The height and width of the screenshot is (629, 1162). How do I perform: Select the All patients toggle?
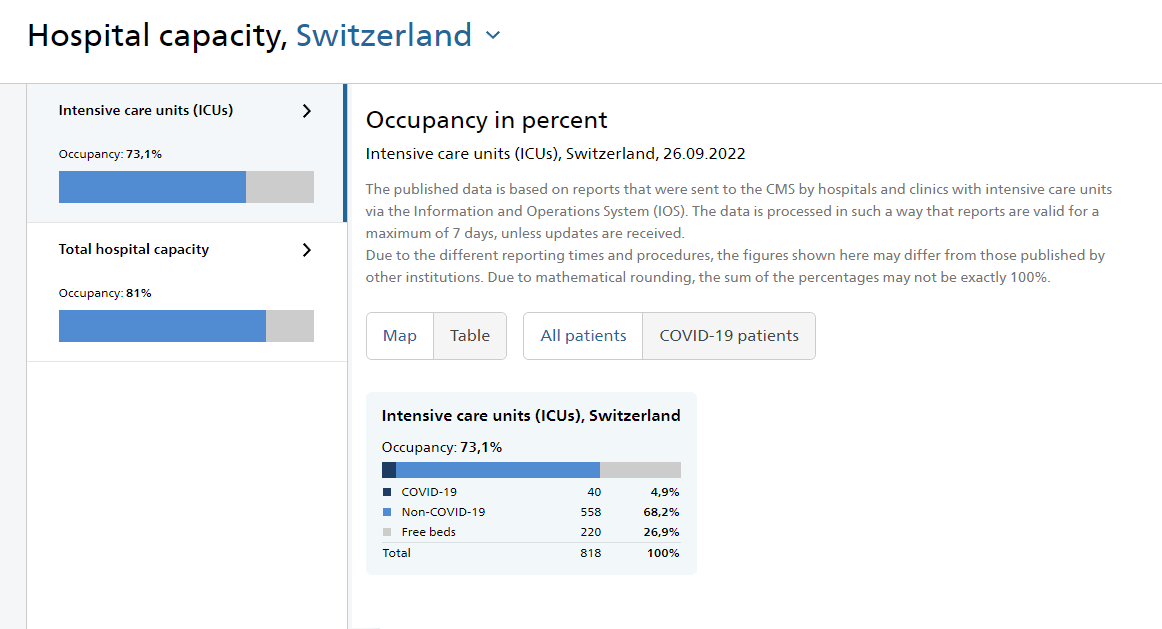[583, 336]
